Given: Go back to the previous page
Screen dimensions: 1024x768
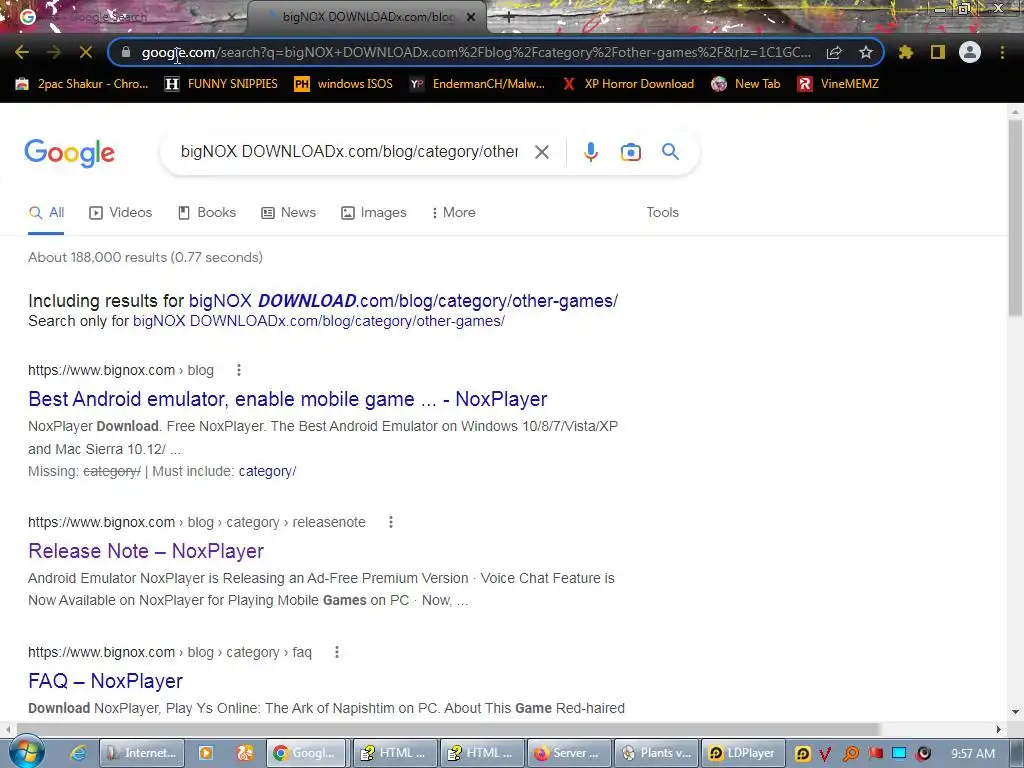Looking at the screenshot, I should [x=22, y=52].
